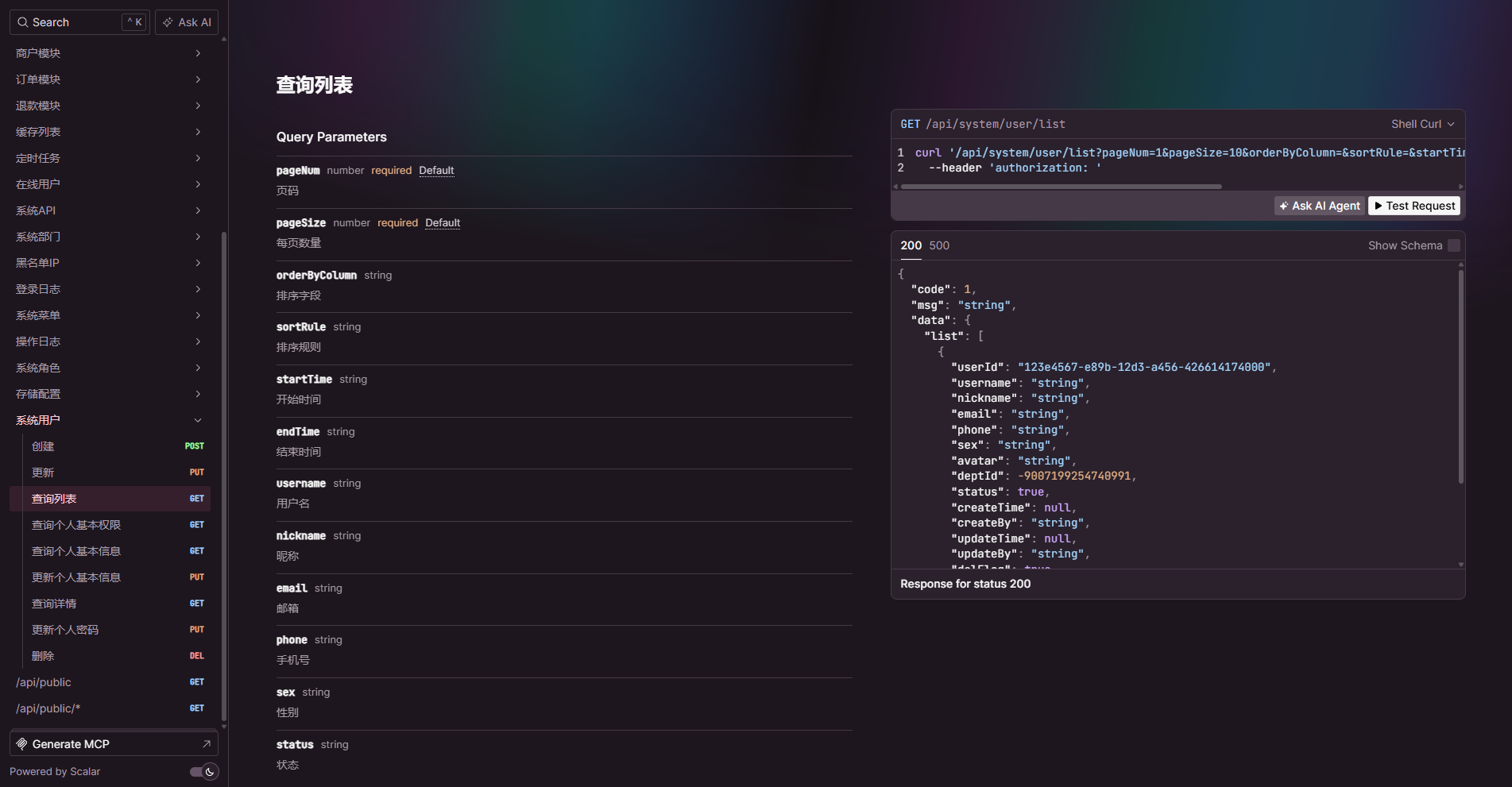The width and height of the screenshot is (1512, 787).
Task: Expand 商户模块 section
Action: click(x=109, y=53)
